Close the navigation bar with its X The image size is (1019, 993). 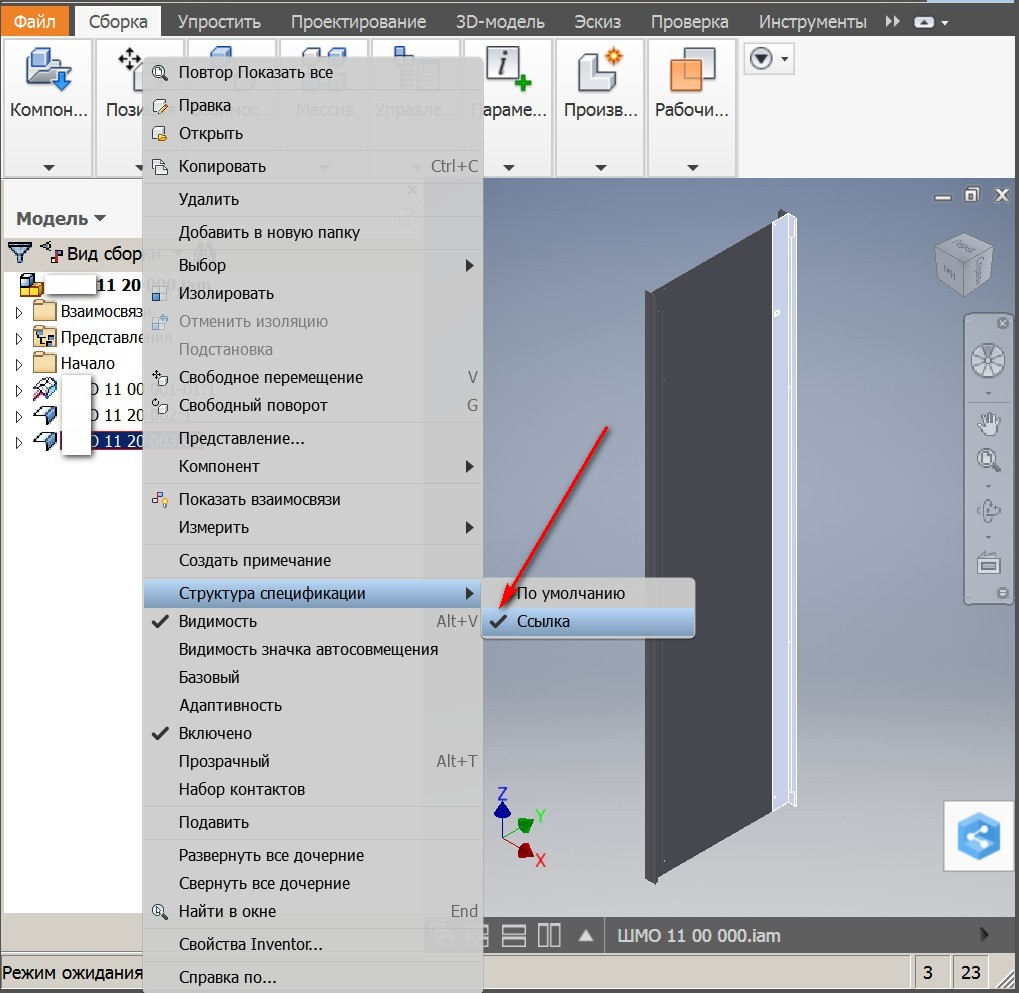[1002, 323]
